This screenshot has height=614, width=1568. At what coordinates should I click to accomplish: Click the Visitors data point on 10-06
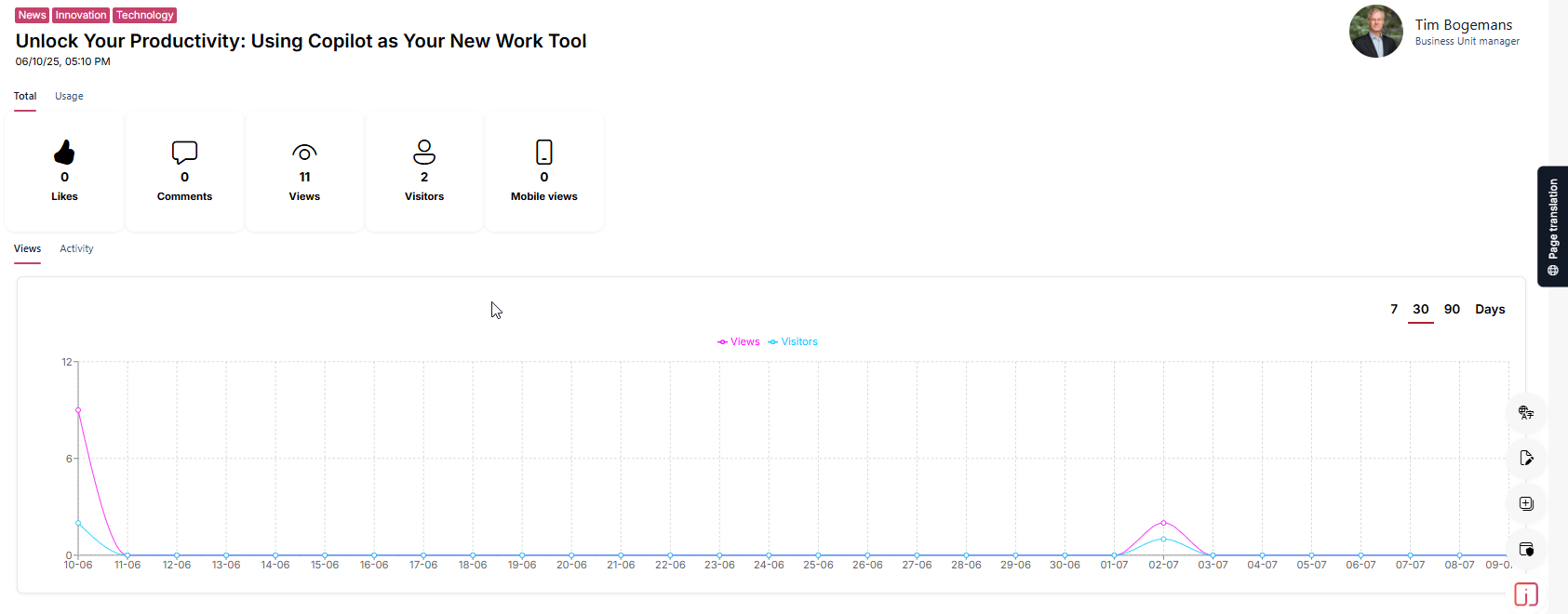pyautogui.click(x=78, y=523)
